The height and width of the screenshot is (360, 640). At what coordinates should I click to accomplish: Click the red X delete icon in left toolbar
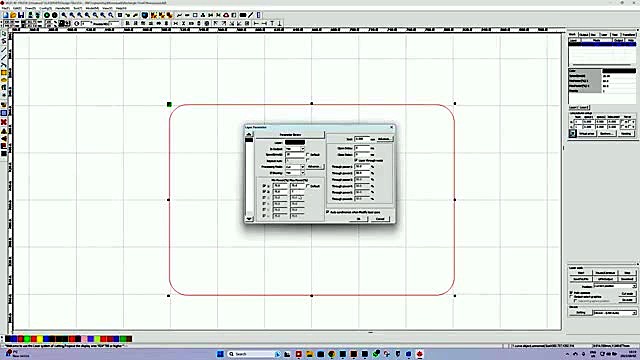coord(4,122)
